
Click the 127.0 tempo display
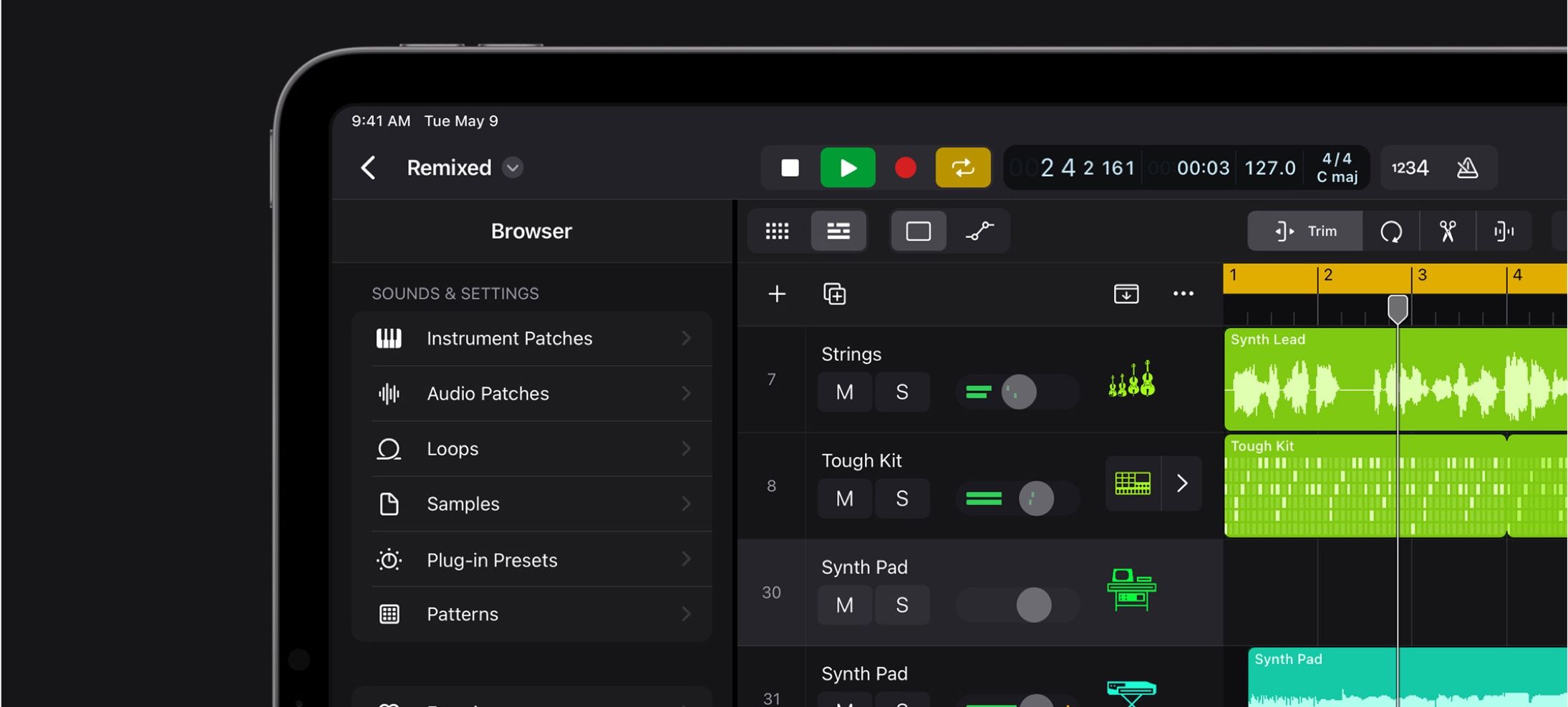pos(1270,168)
